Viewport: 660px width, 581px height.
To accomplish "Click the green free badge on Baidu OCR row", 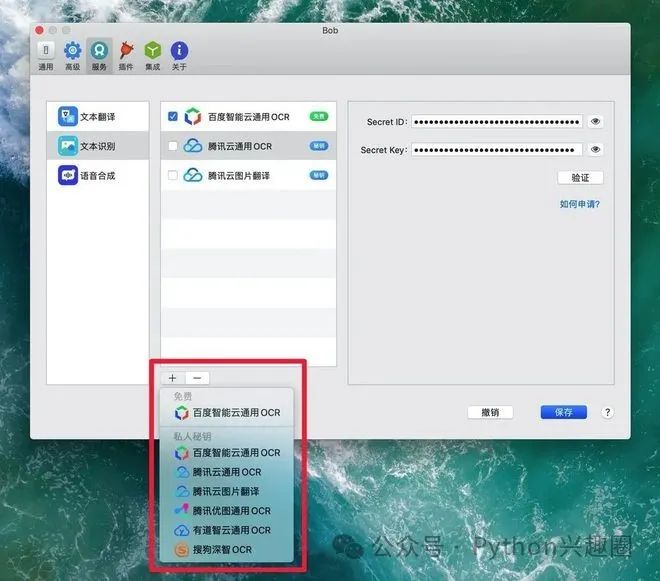I will 319,116.
